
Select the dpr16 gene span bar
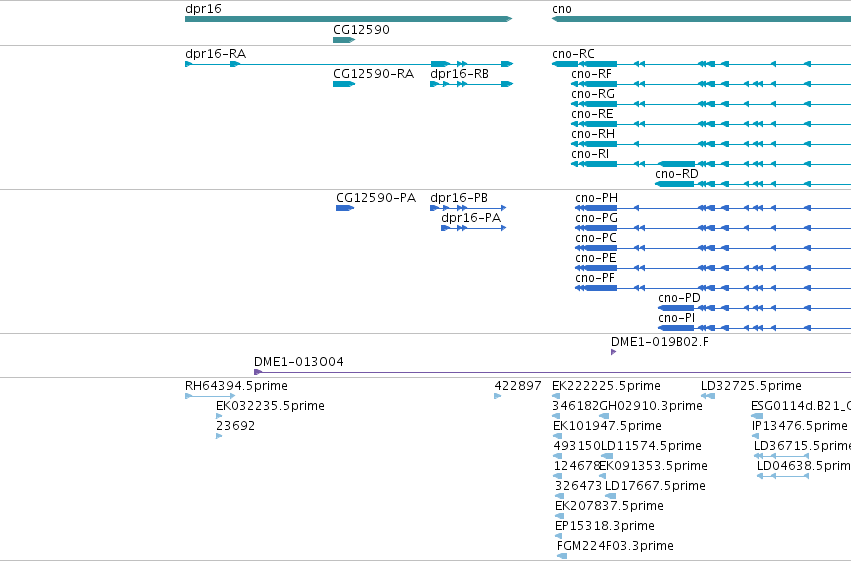coord(348,19)
